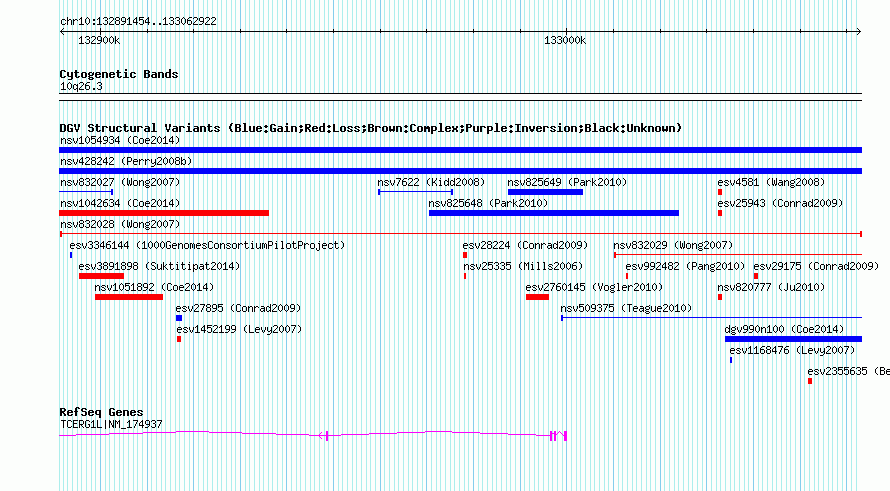Click the RefSeq Genes track heading
The width and height of the screenshot is (890, 491).
coord(101,412)
